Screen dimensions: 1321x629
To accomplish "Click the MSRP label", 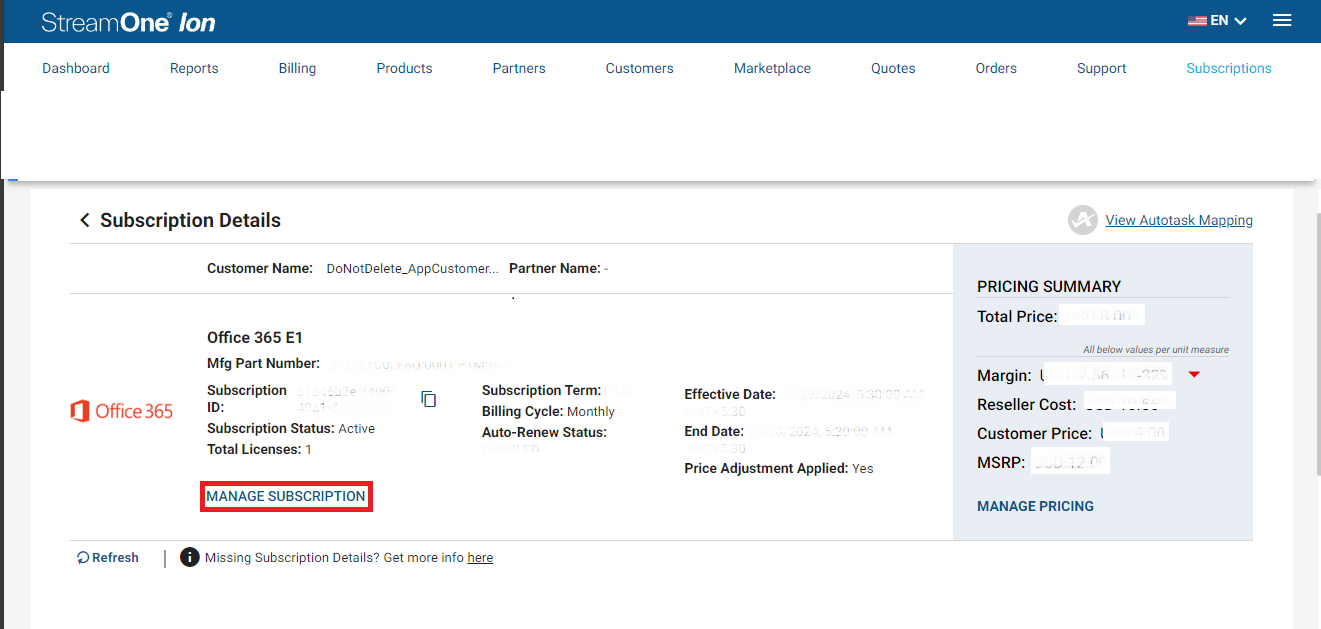I will tap(1001, 462).
